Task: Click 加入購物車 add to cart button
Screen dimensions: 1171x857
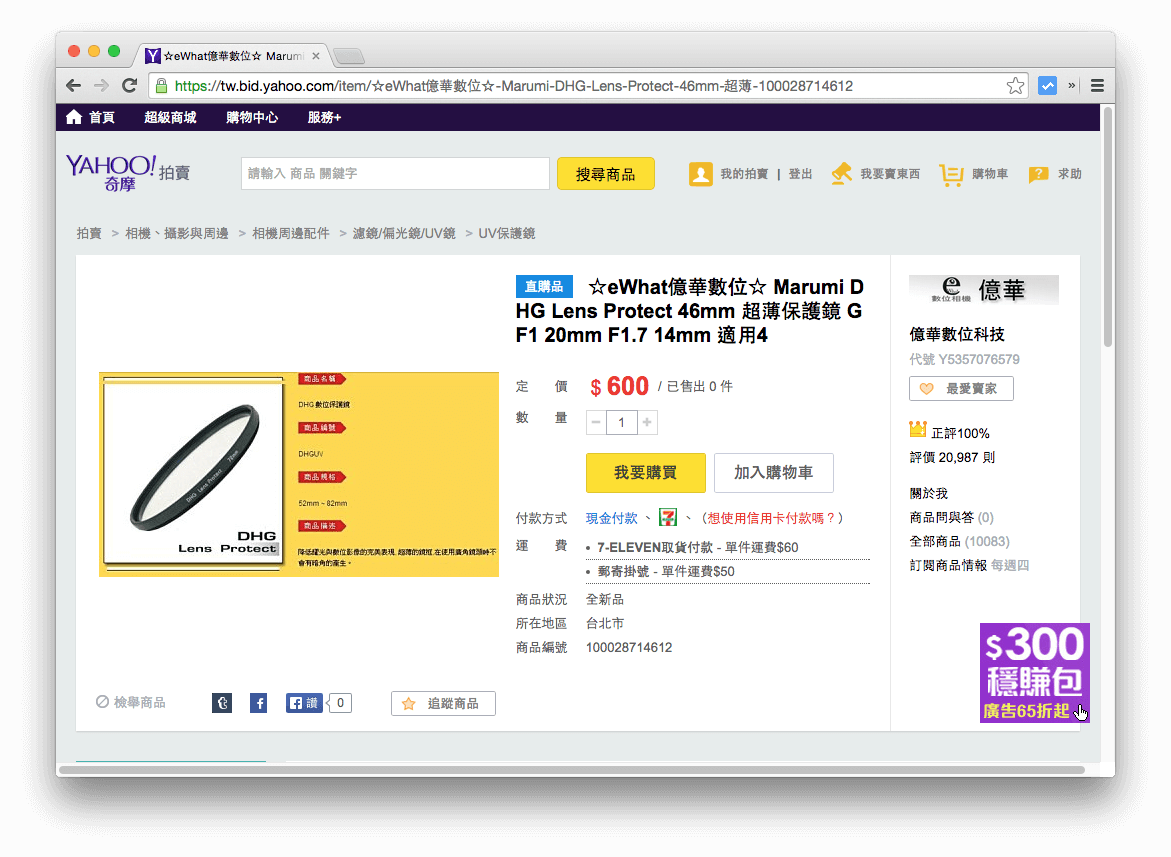Action: click(x=773, y=473)
